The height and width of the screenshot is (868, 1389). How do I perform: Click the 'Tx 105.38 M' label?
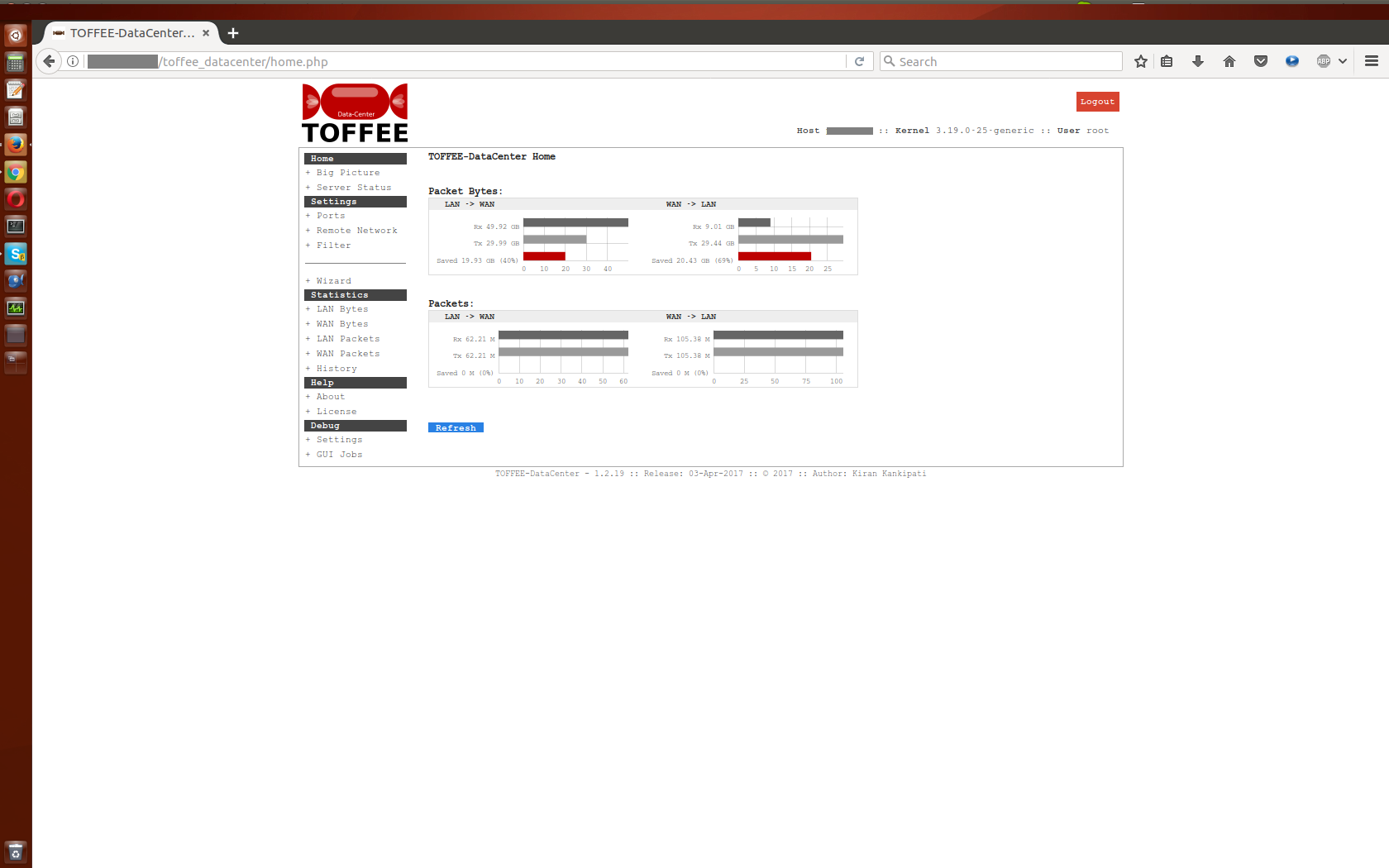click(686, 355)
